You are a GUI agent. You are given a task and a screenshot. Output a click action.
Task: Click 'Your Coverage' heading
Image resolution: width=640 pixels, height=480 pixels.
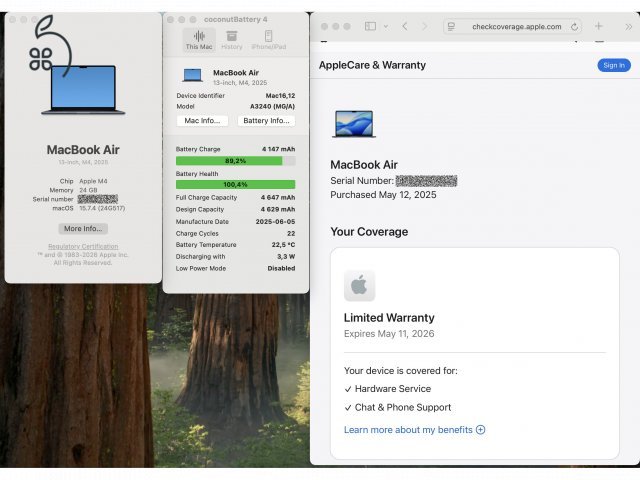(369, 232)
